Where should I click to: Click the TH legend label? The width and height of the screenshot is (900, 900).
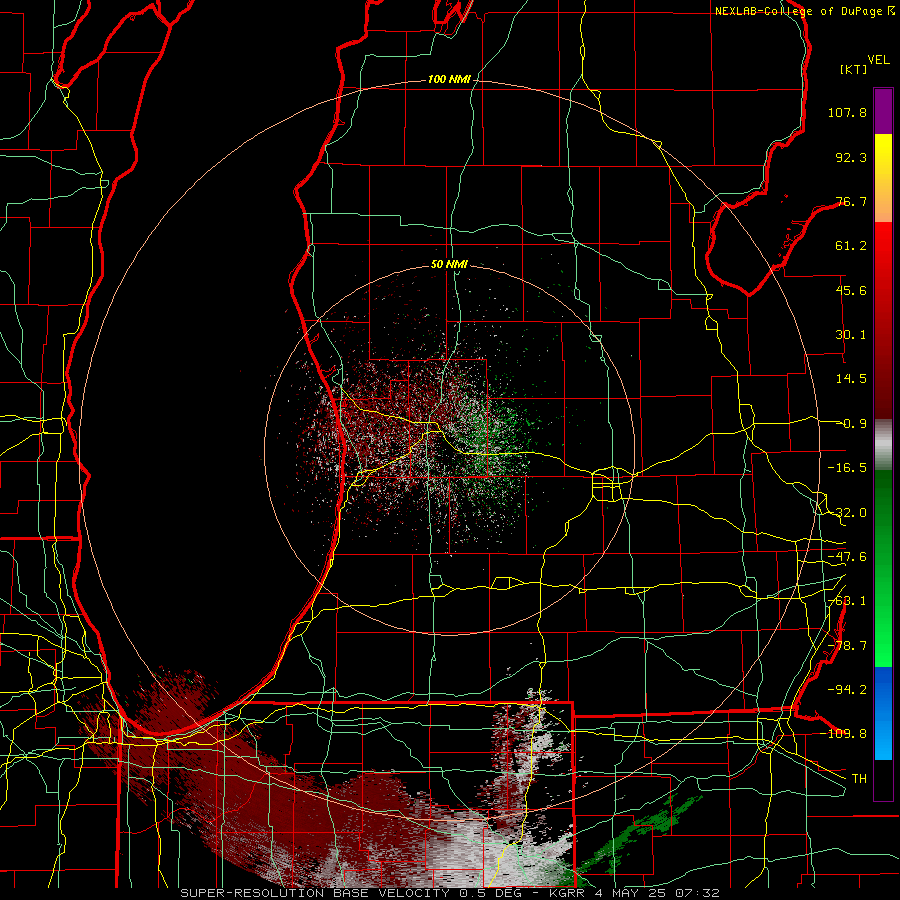859,779
